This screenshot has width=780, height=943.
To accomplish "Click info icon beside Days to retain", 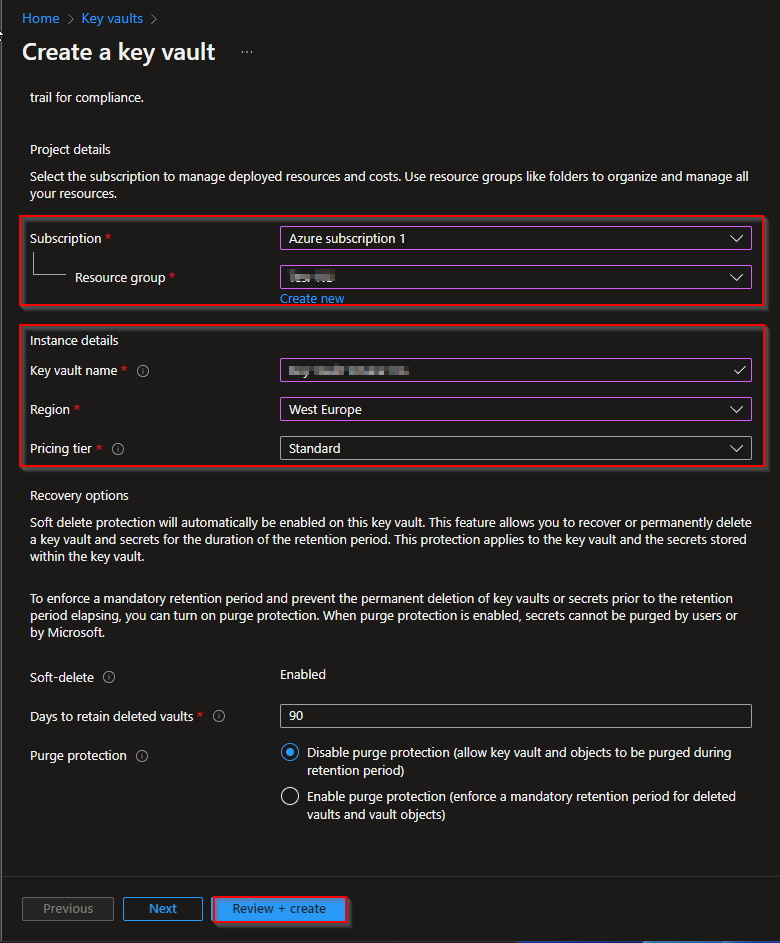I will [219, 716].
